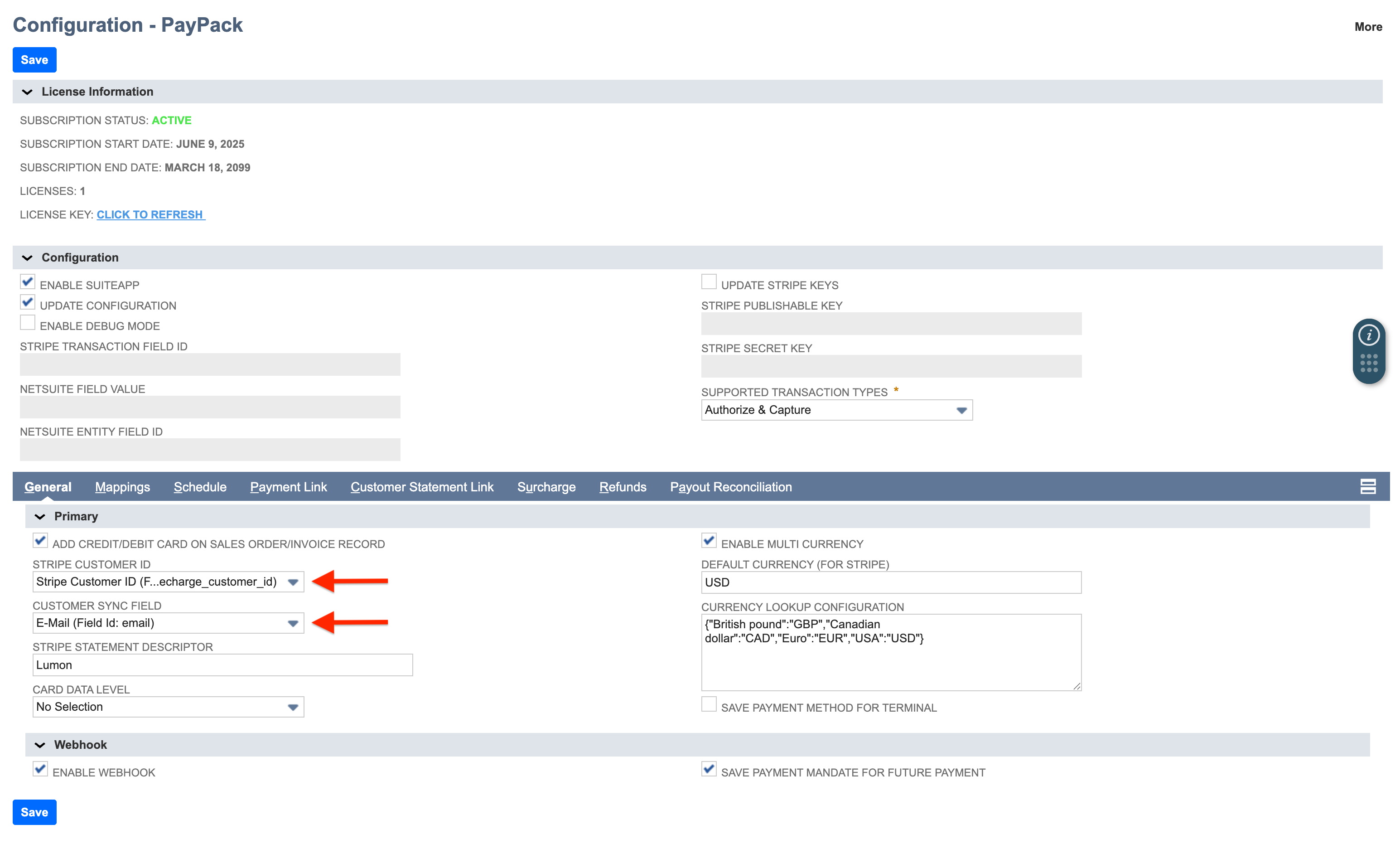Image resolution: width=1400 pixels, height=844 pixels.
Task: Switch to the Mappings tab
Action: point(122,486)
